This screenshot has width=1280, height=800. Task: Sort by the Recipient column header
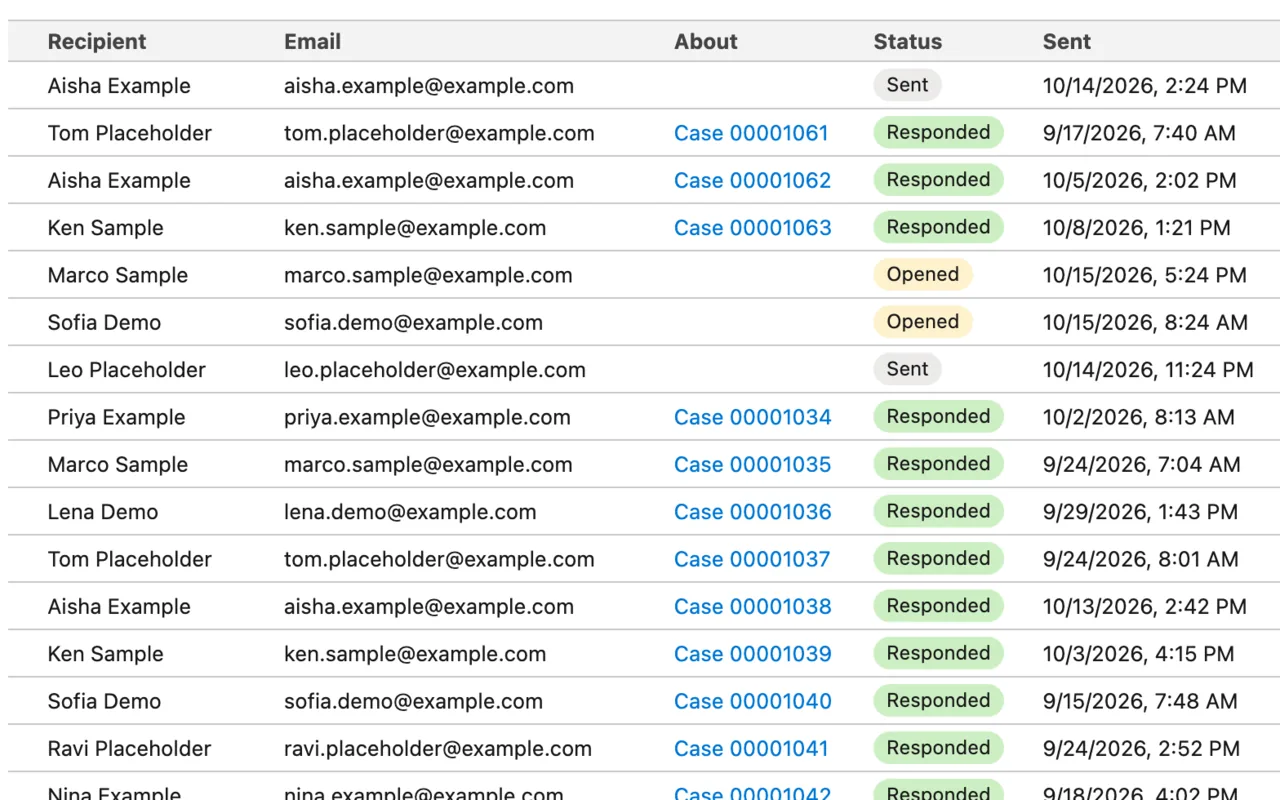(x=97, y=42)
